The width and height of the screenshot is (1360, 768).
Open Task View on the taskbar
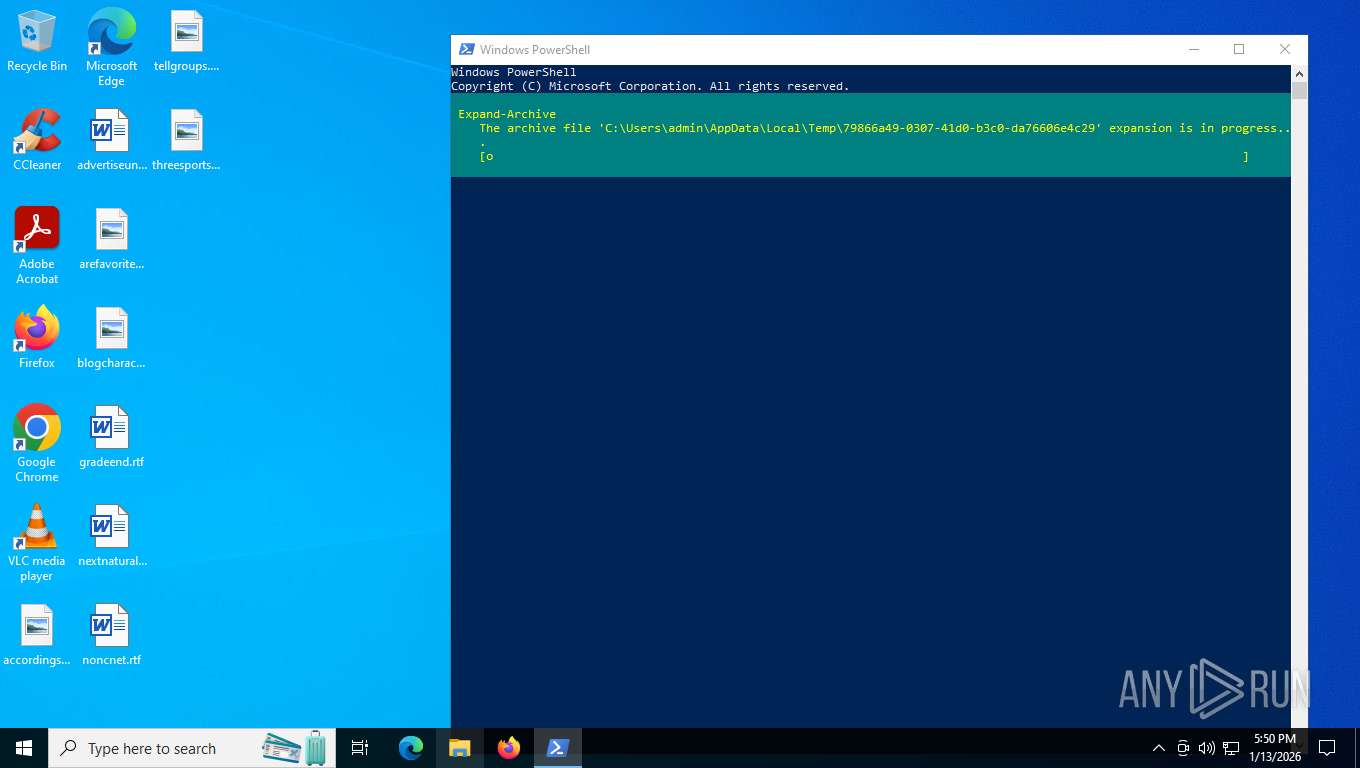(360, 748)
